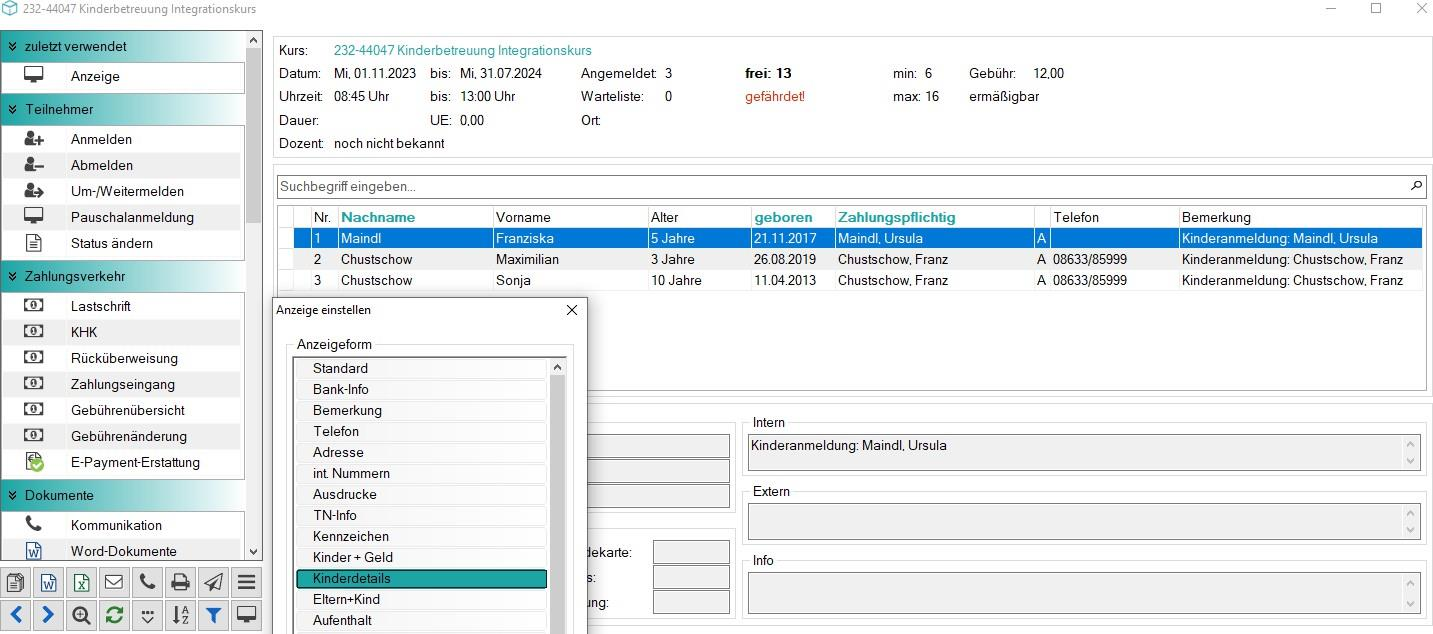
Task: Click the paper plane send icon
Action: (x=213, y=582)
